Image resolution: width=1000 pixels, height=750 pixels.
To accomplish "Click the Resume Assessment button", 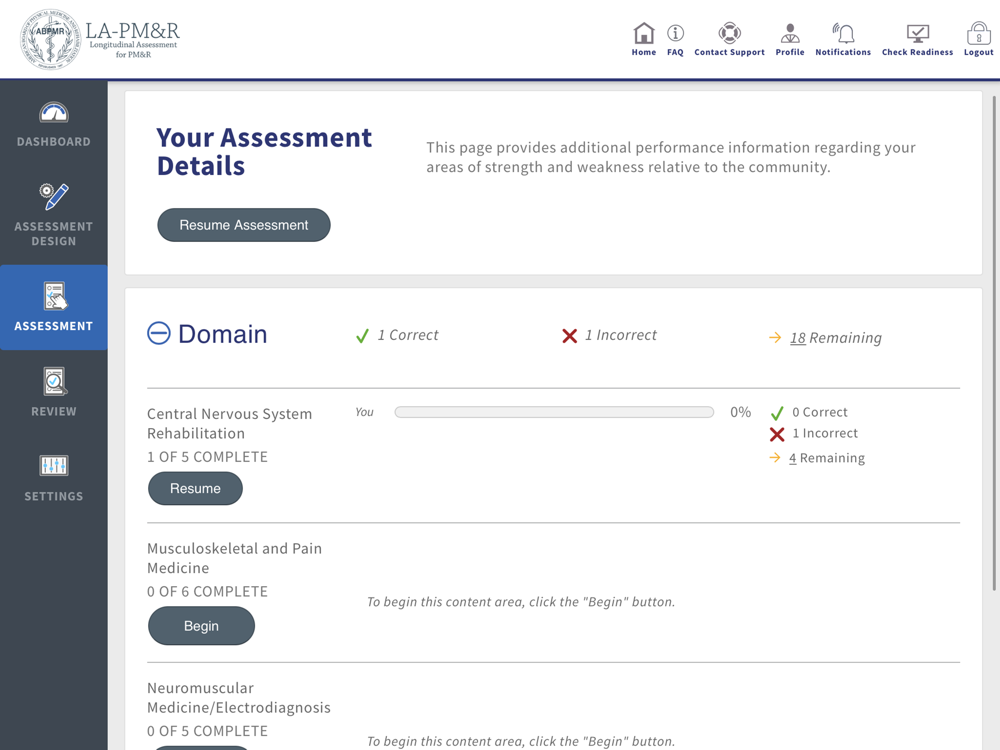I will tap(244, 225).
